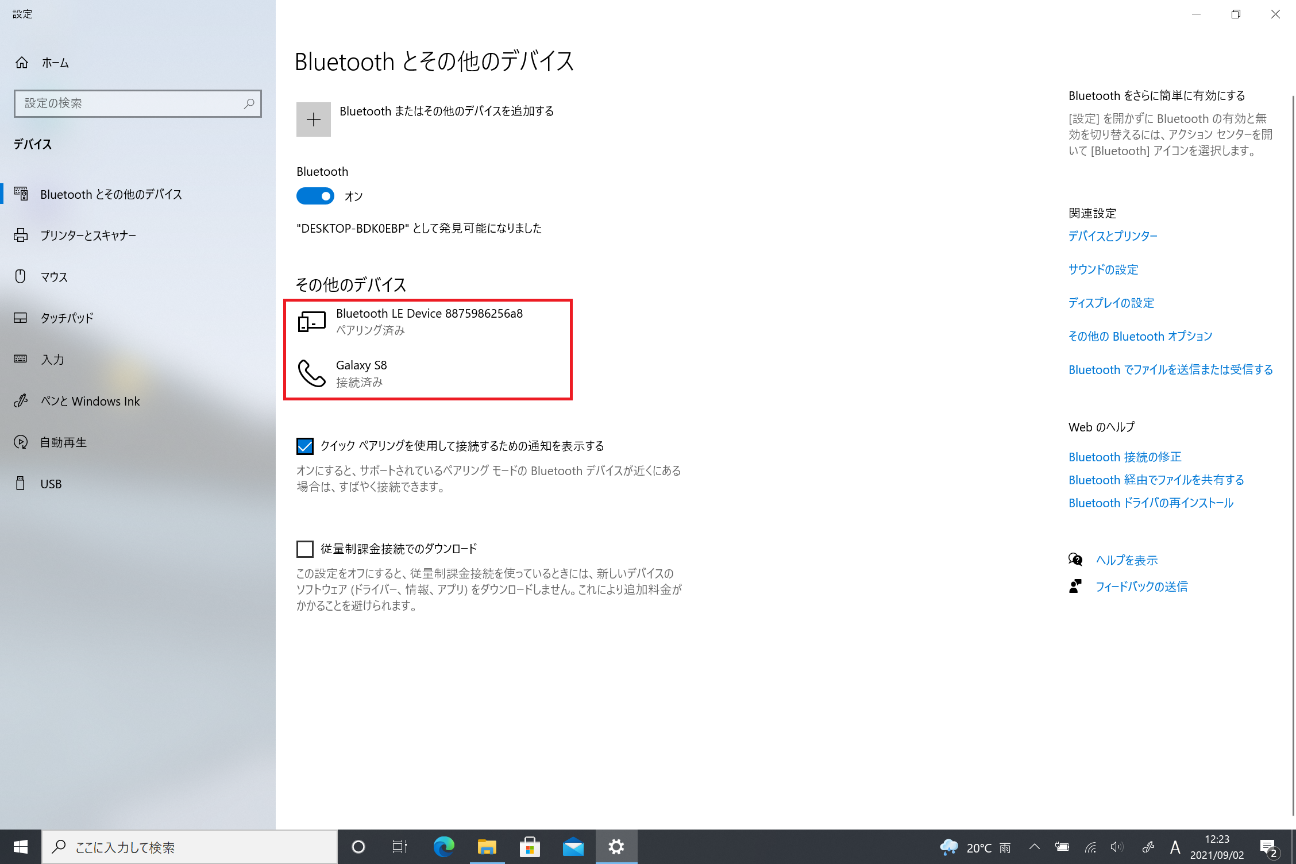The width and height of the screenshot is (1296, 864).
Task: Open ディスプレイの設定 link
Action: [1111, 303]
